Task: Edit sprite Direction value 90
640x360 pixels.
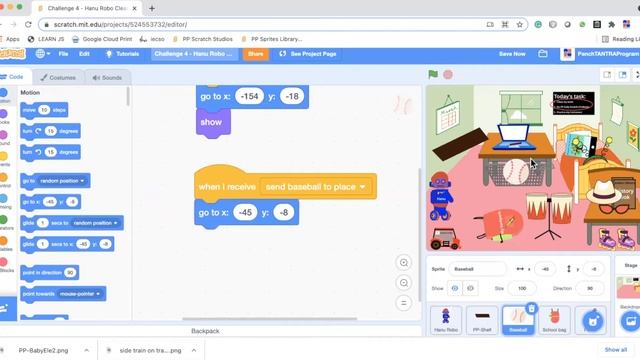Action: [589, 288]
